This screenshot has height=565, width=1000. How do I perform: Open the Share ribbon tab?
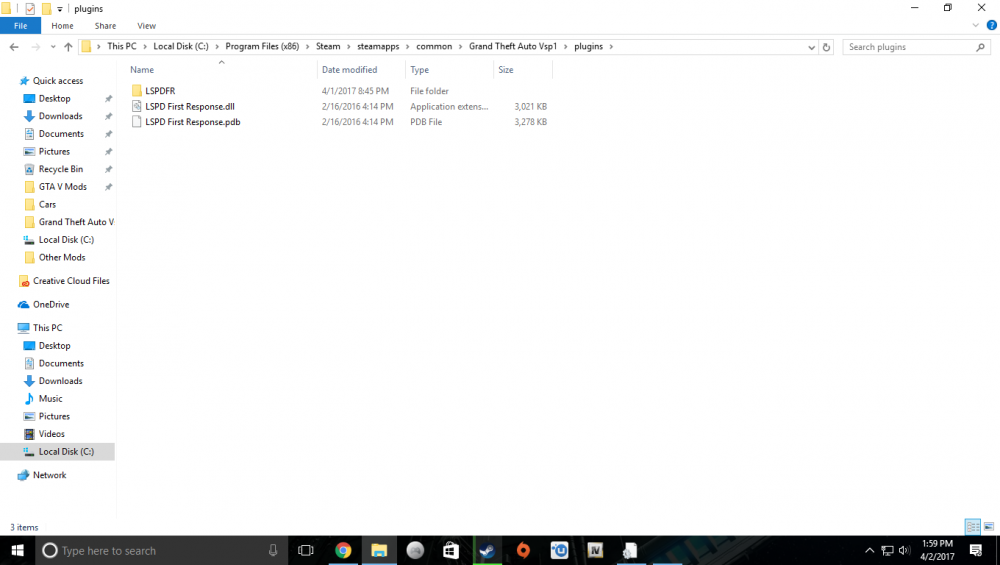pyautogui.click(x=105, y=26)
